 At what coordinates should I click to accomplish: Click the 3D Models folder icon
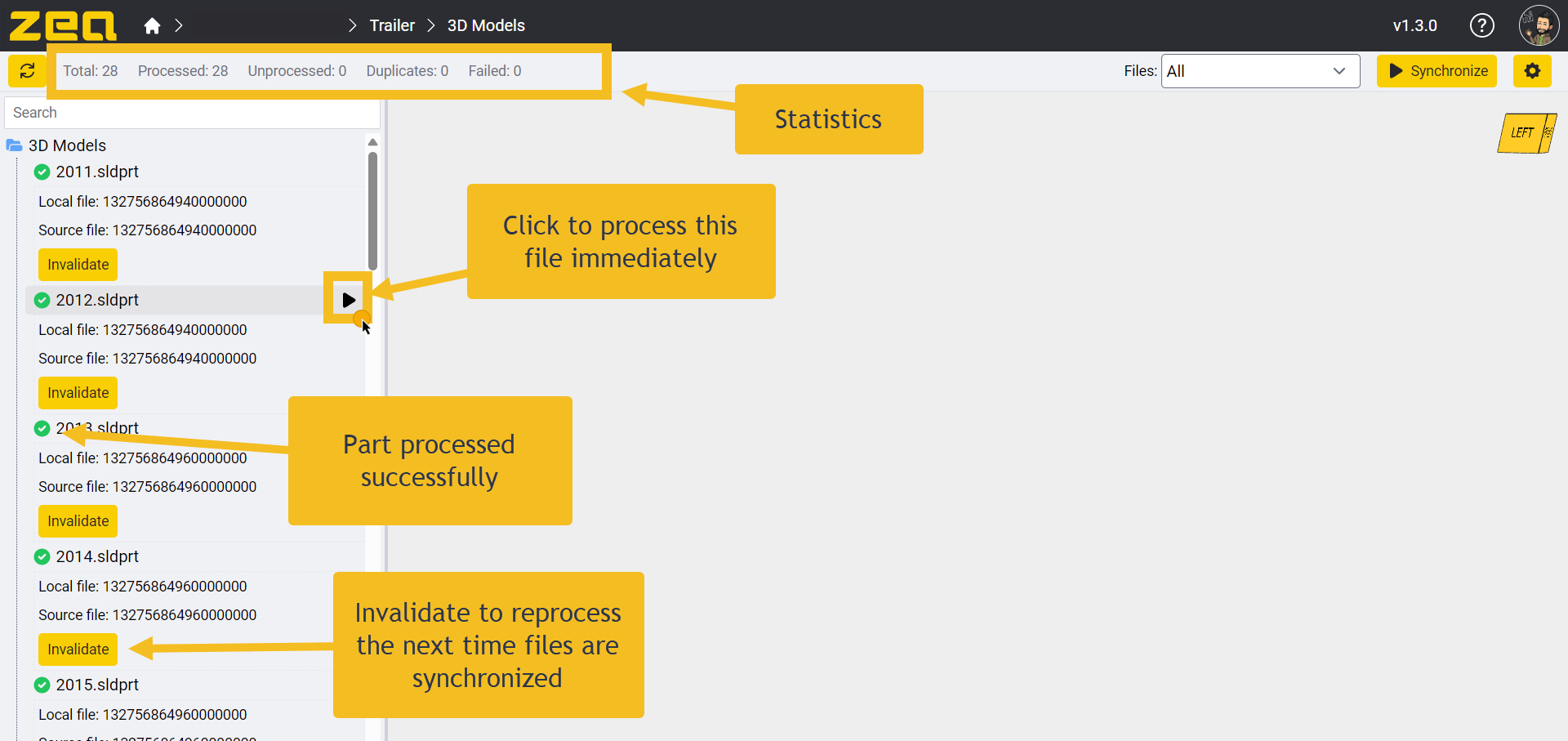(14, 145)
